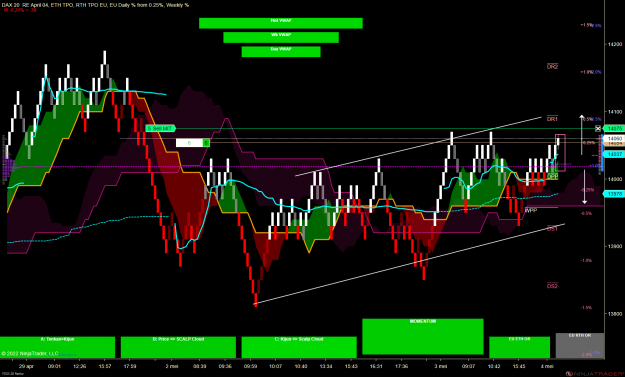Select the B: Price <> SCALP Cloud panel

[178, 347]
